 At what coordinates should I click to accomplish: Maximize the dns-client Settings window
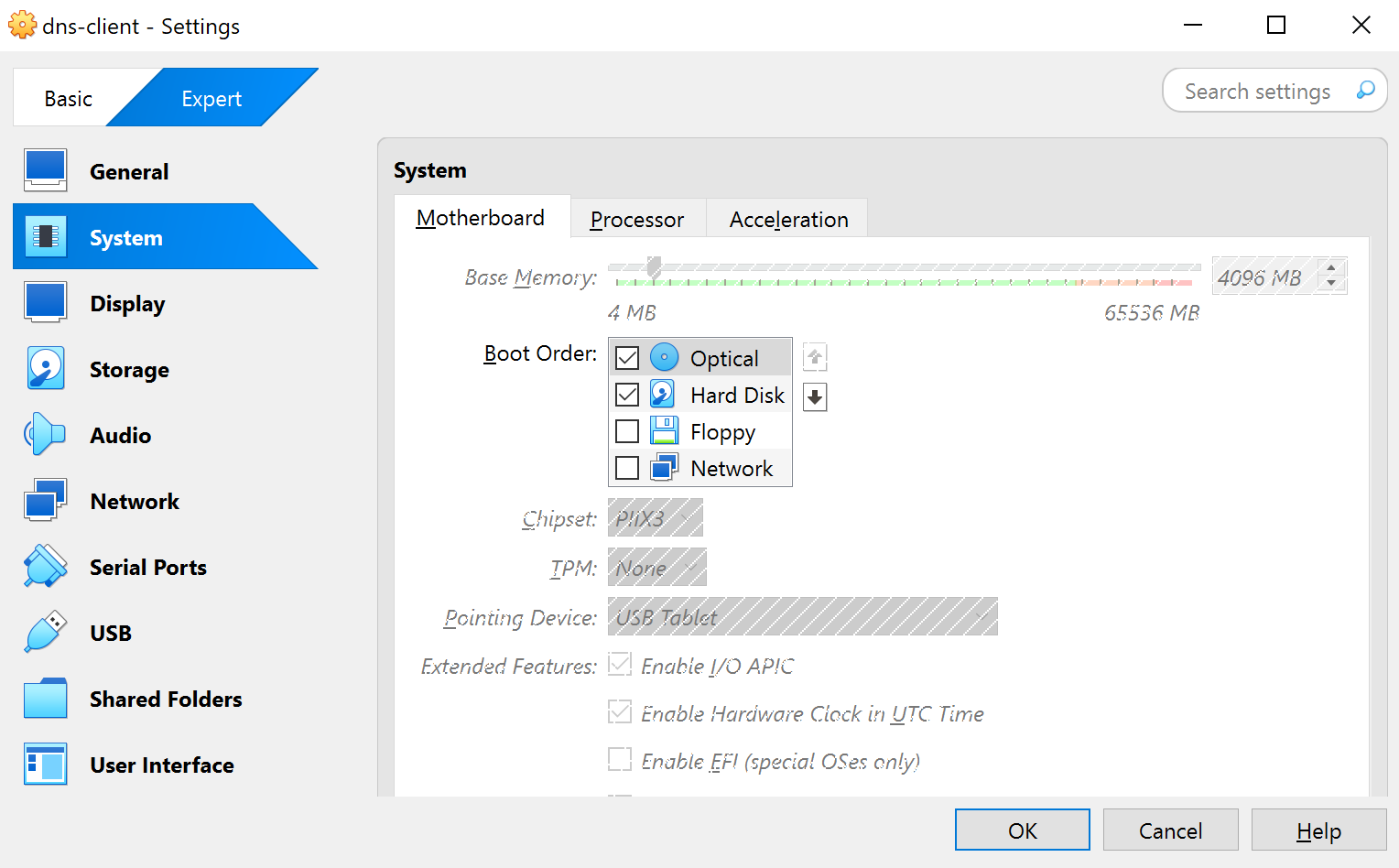pyautogui.click(x=1276, y=25)
